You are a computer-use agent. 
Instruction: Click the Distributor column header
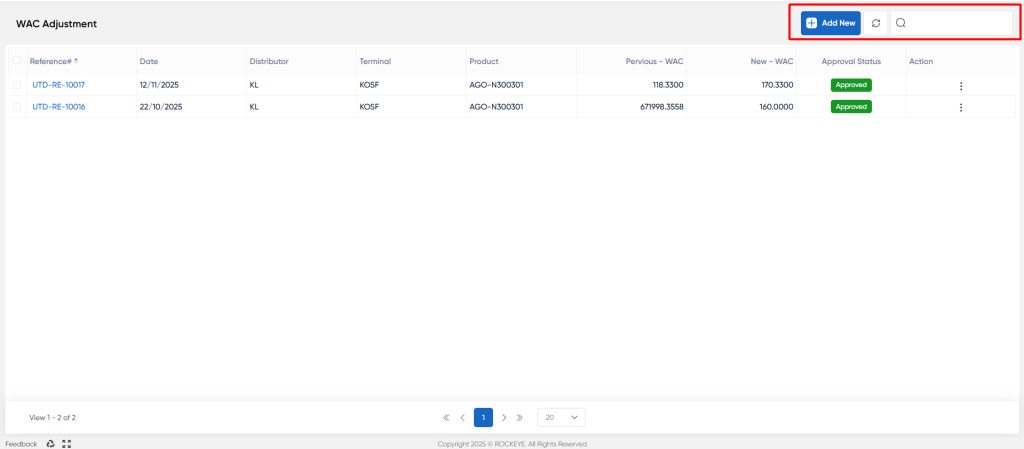pyautogui.click(x=269, y=61)
